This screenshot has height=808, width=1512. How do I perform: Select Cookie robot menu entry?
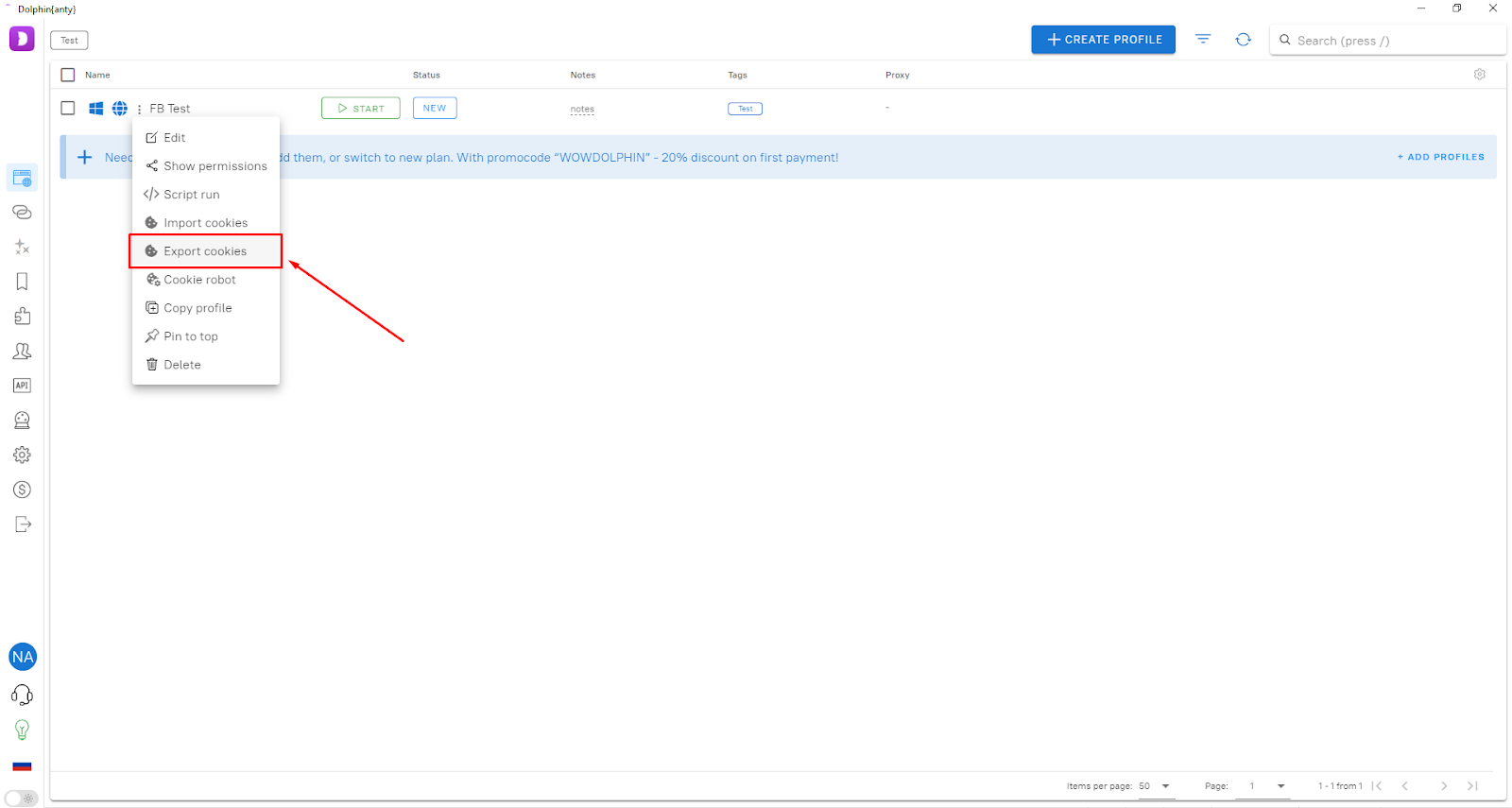(x=206, y=279)
